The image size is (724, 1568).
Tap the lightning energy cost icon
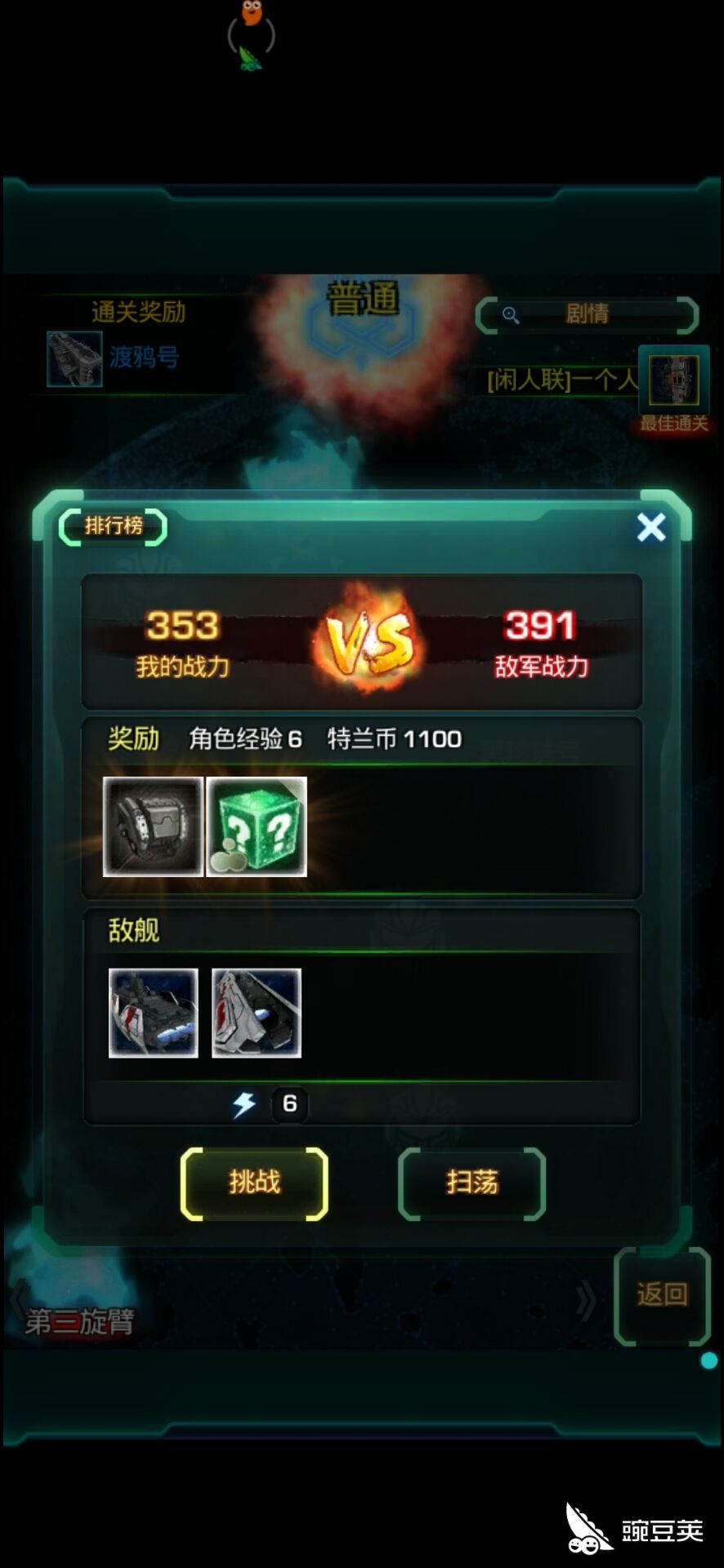[x=244, y=1104]
